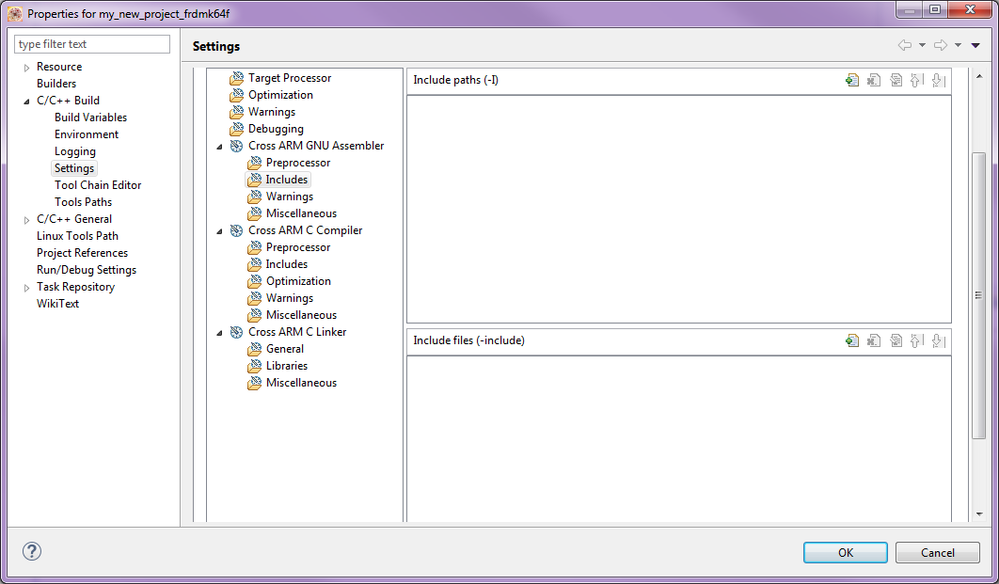Select Linux Tools Path
This screenshot has height=584, width=999.
pyautogui.click(x=77, y=236)
